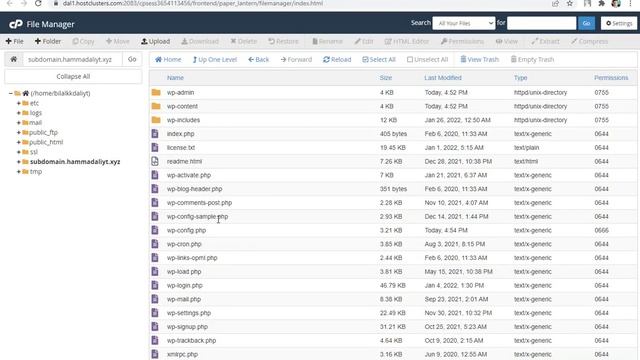The width and height of the screenshot is (640, 360).
Task: Expand the logs folder tree node
Action: coord(18,113)
